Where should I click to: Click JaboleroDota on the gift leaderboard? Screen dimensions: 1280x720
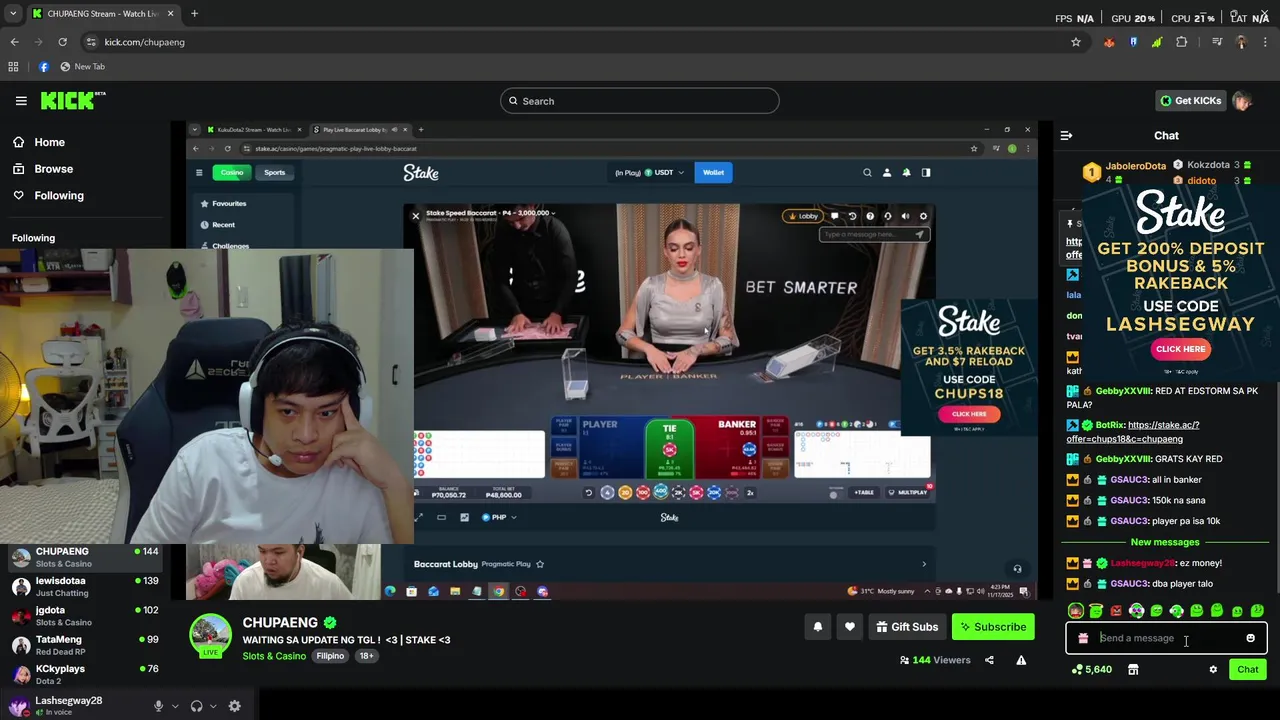(x=1135, y=166)
